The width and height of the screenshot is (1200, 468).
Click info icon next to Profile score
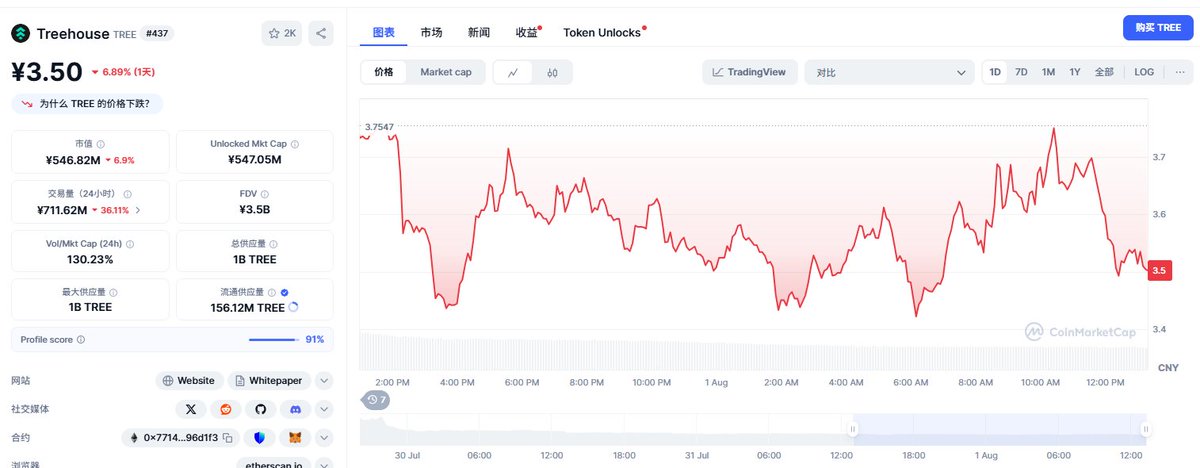[x=81, y=340]
